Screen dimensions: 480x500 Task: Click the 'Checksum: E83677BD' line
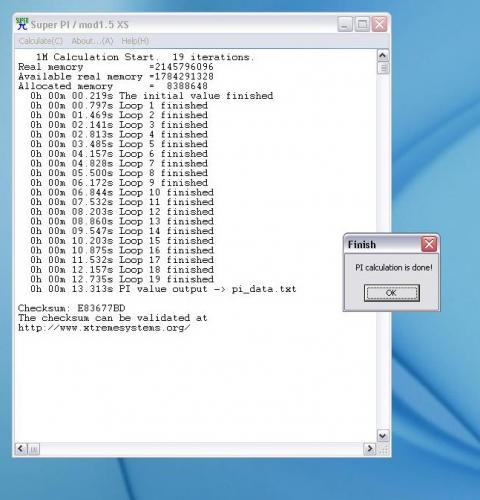click(x=72, y=308)
